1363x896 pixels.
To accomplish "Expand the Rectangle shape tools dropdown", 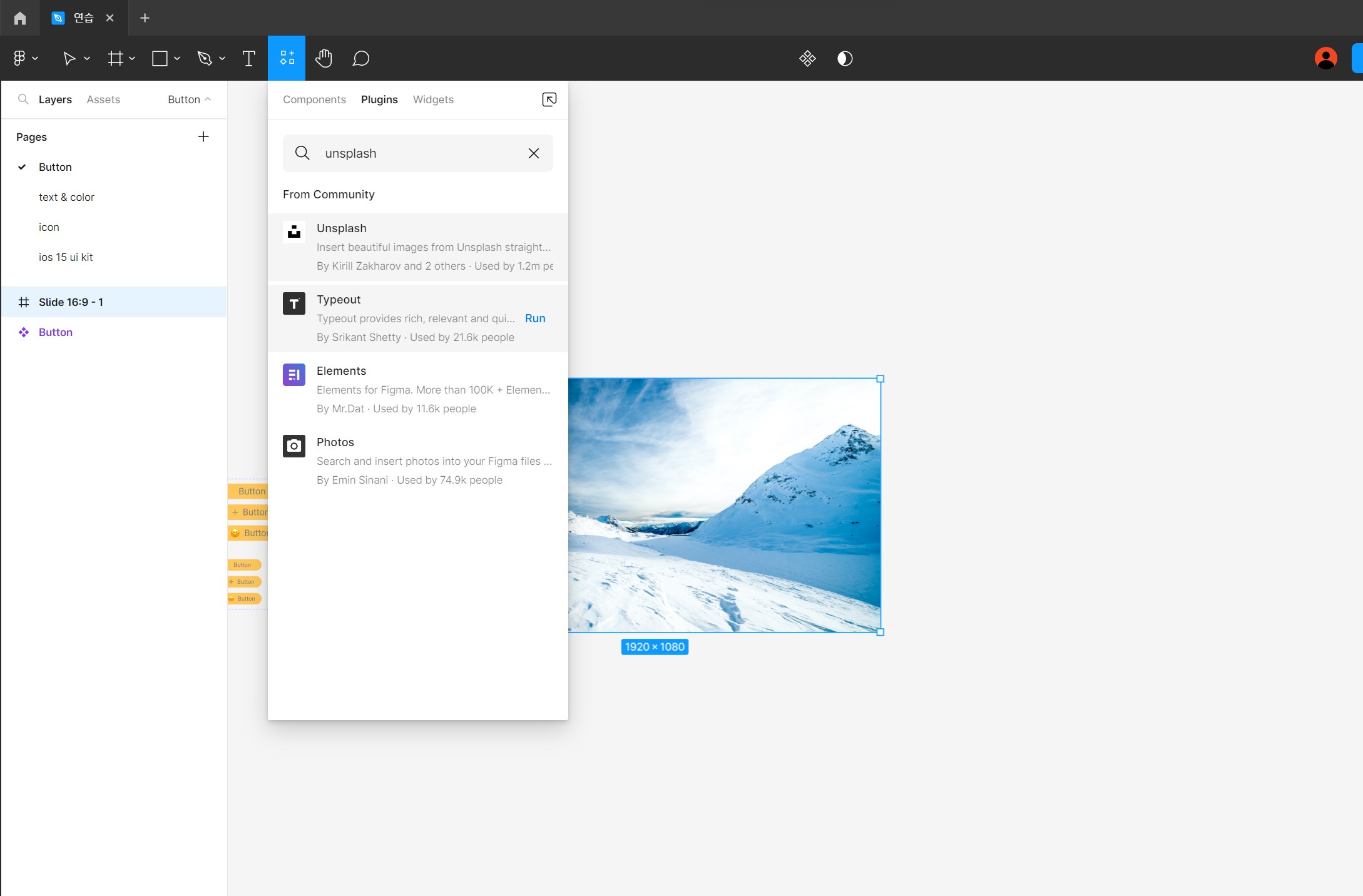I will tap(177, 58).
